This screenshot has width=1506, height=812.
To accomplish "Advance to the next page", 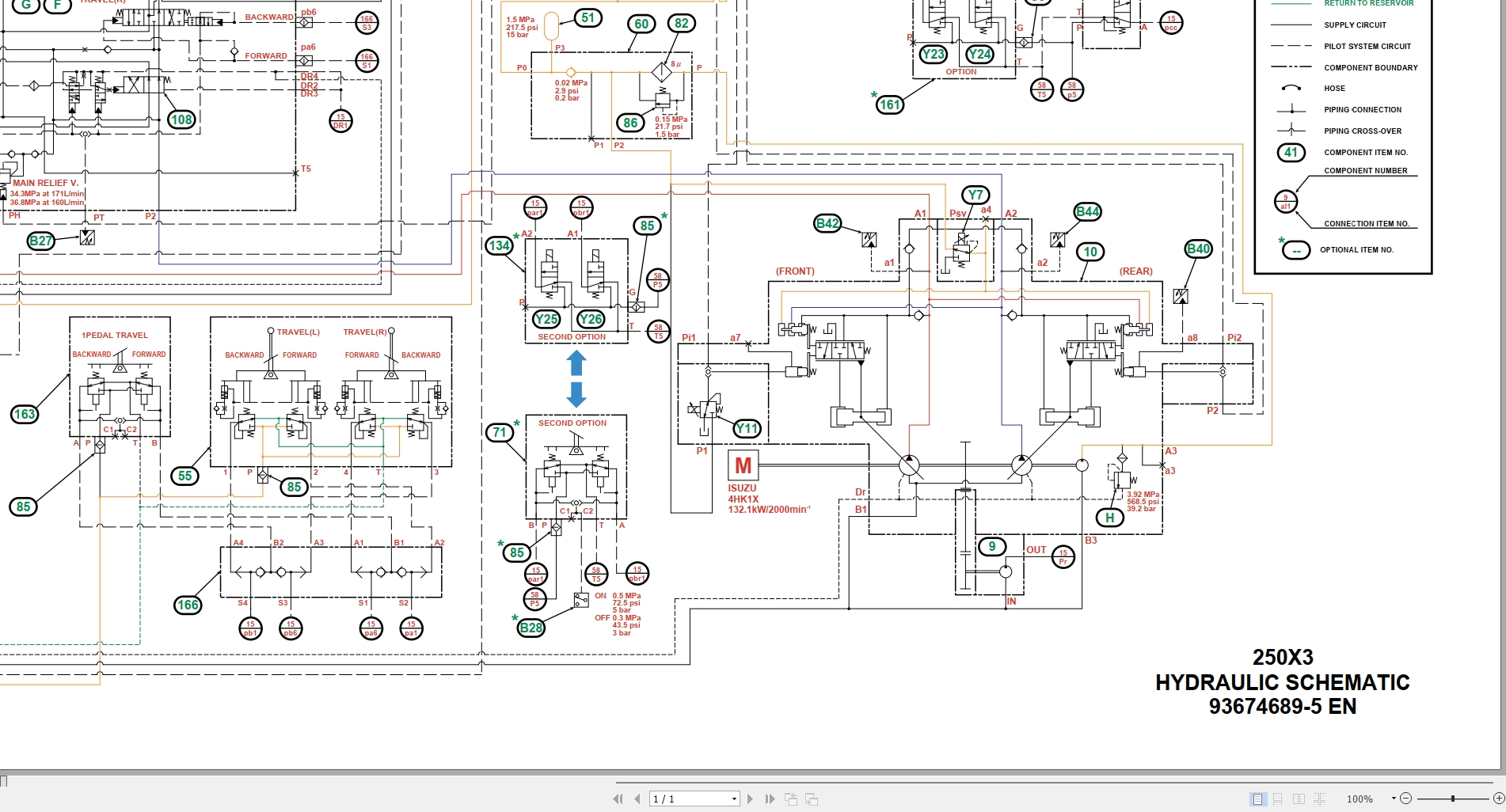I will tap(750, 799).
